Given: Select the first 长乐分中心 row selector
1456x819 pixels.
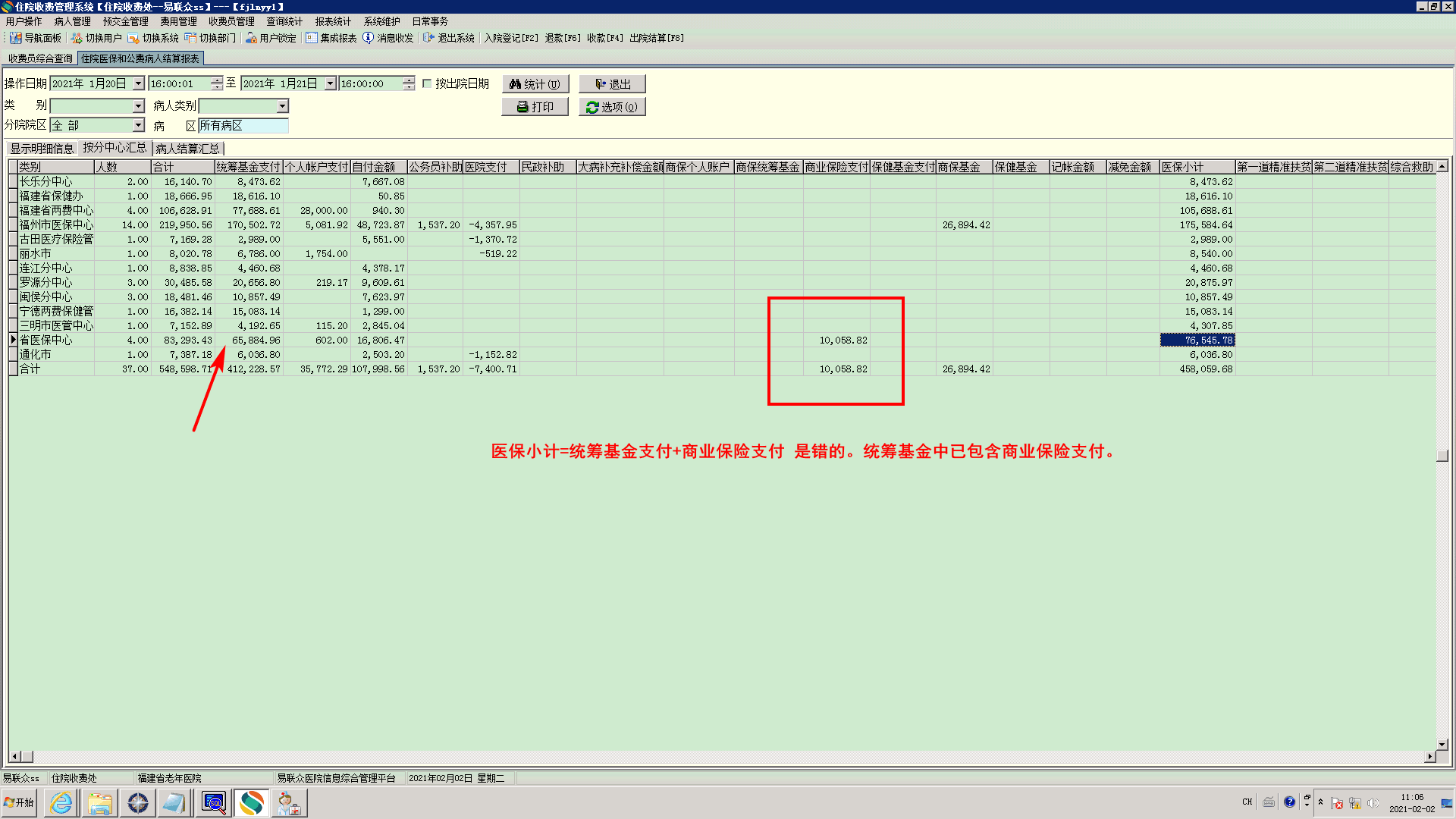Looking at the screenshot, I should point(13,182).
